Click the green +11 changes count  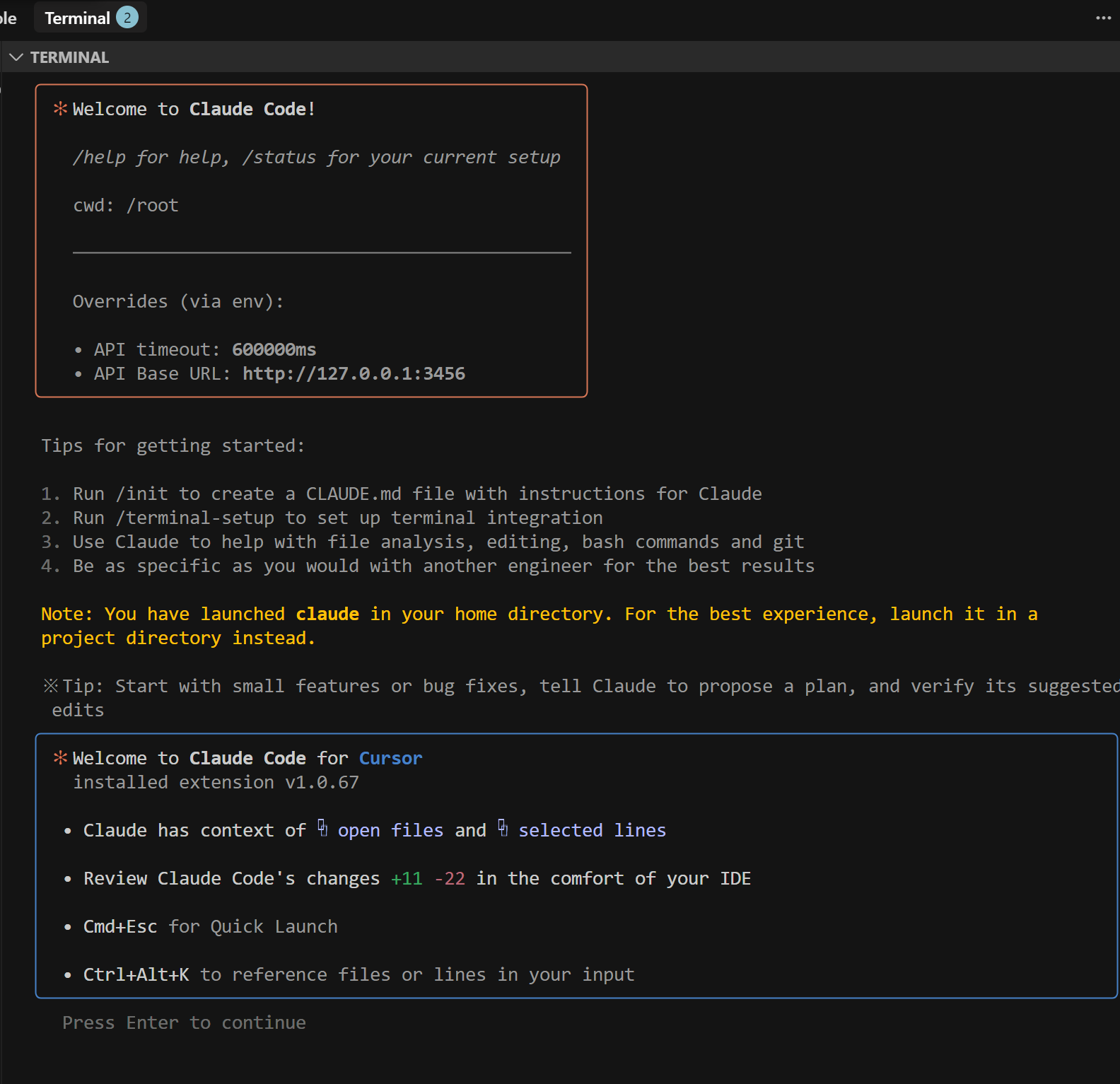tap(407, 878)
